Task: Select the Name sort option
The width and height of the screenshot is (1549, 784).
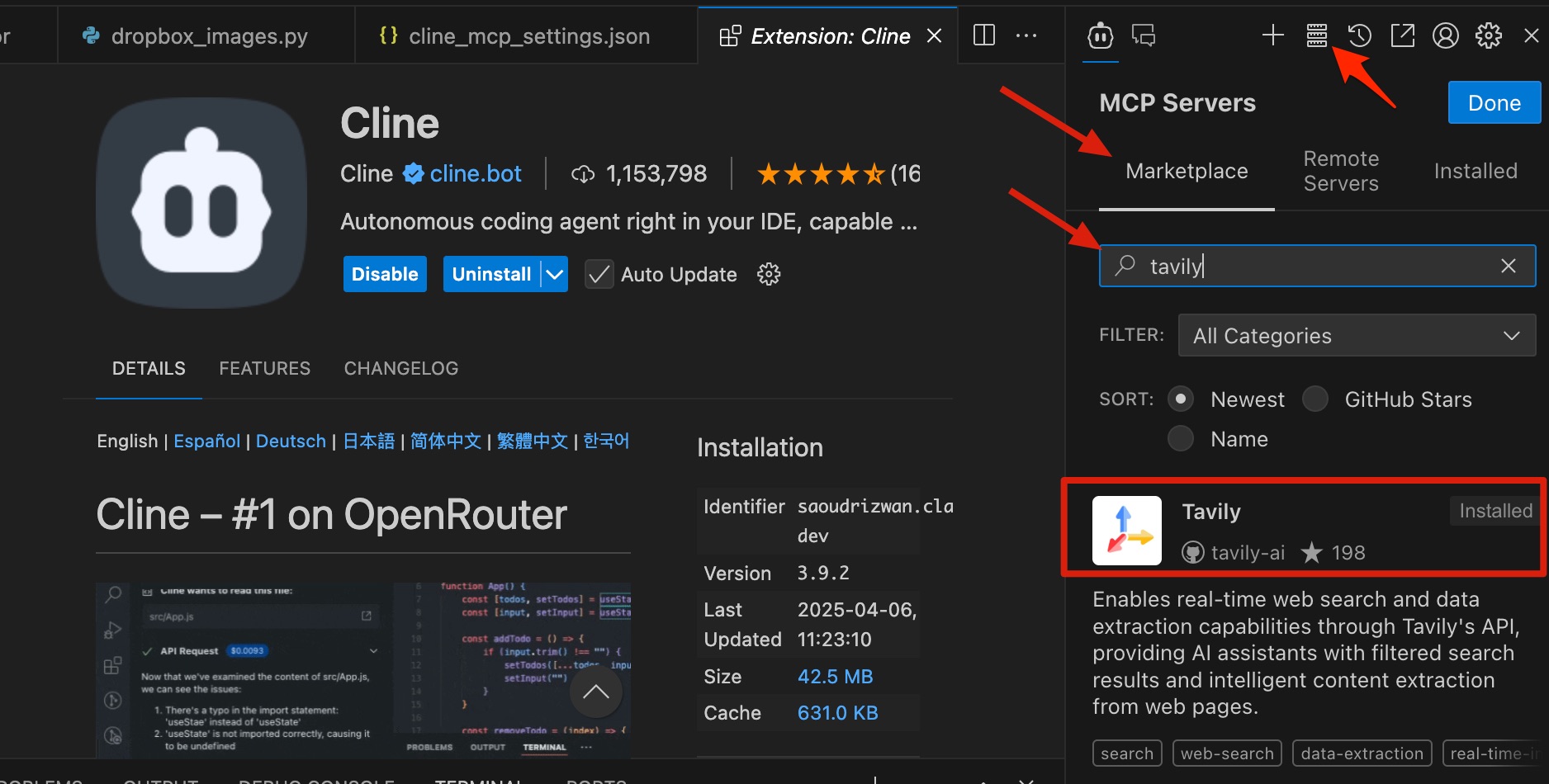Action: coord(1181,438)
